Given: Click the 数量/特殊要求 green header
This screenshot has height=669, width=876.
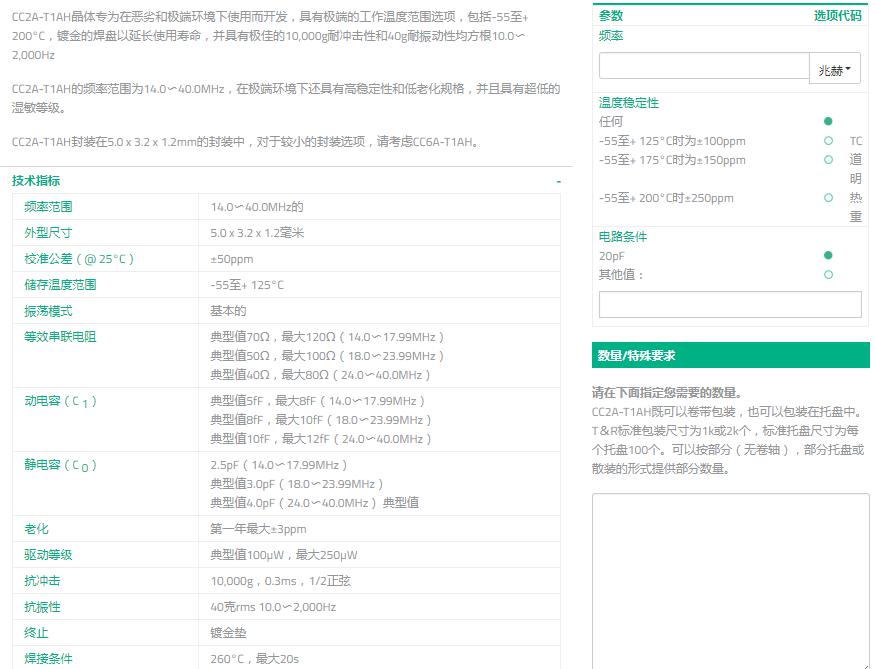Looking at the screenshot, I should click(731, 355).
